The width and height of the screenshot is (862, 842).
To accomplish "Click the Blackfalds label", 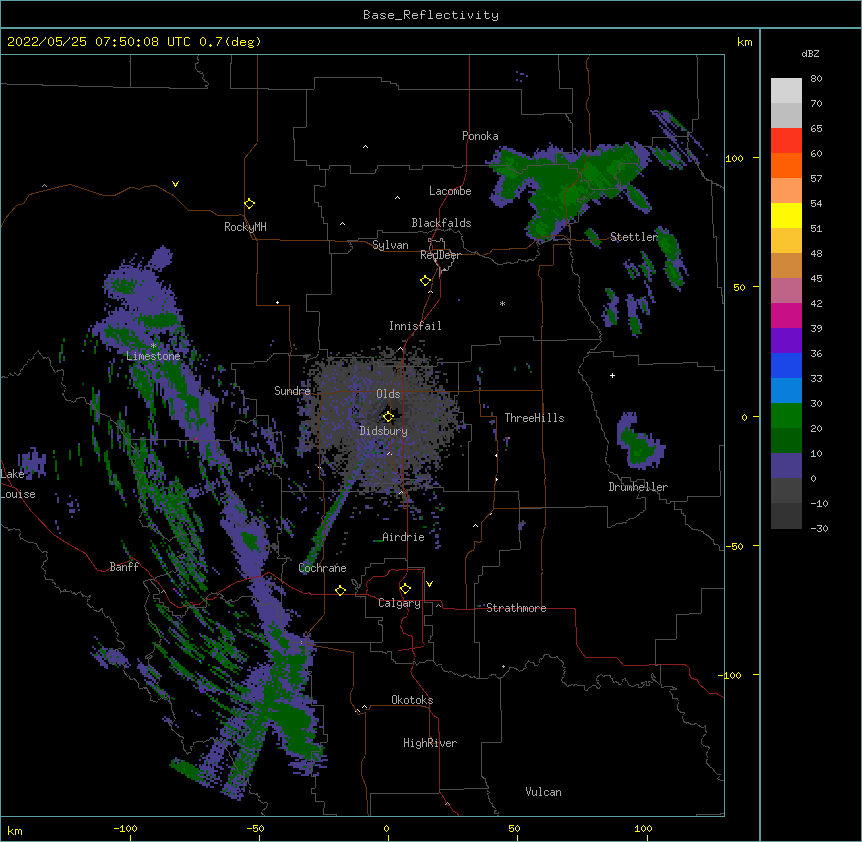I will click(441, 223).
